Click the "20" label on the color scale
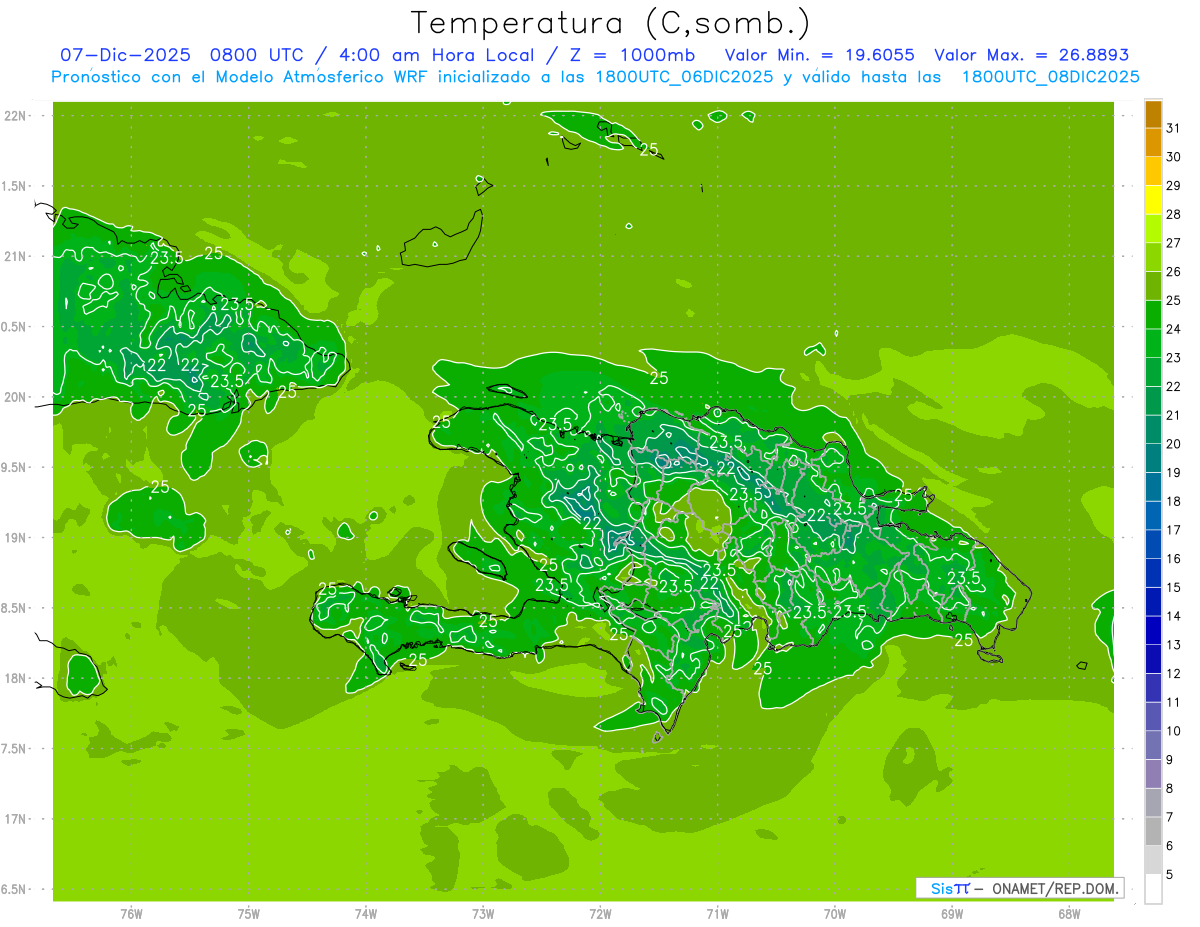The image size is (1200, 927). [x=1173, y=444]
